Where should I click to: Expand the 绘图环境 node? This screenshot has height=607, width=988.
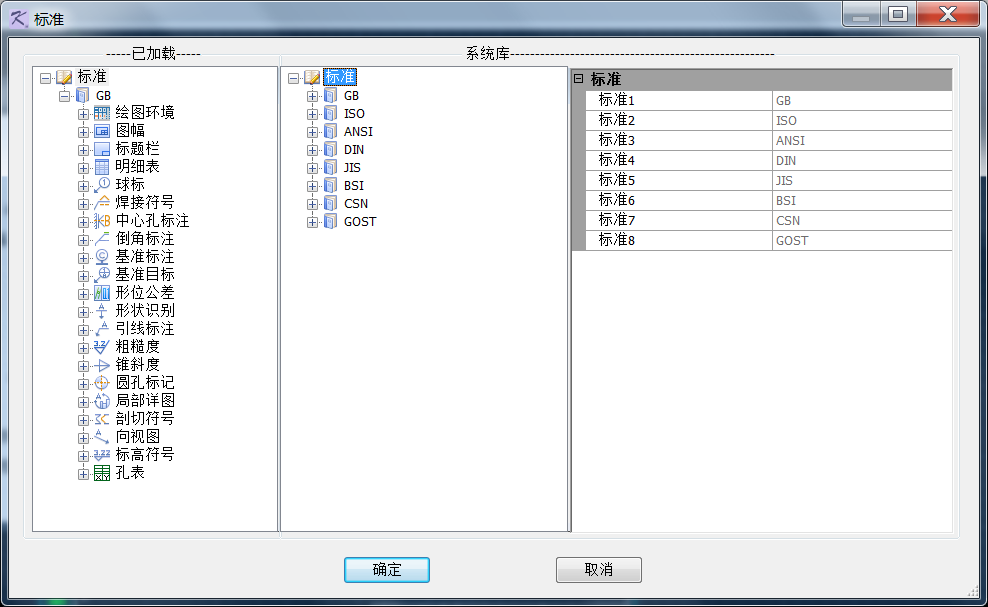pos(83,115)
